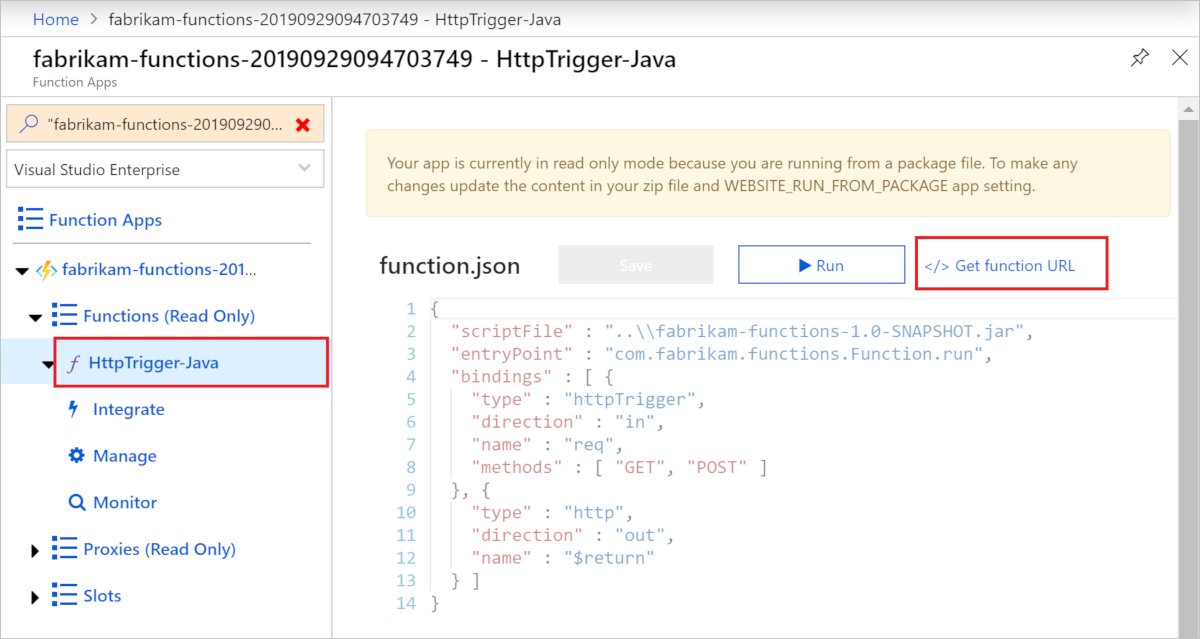
Task: Collapse the fabrikam-functions-201... app node
Action: coord(22,270)
